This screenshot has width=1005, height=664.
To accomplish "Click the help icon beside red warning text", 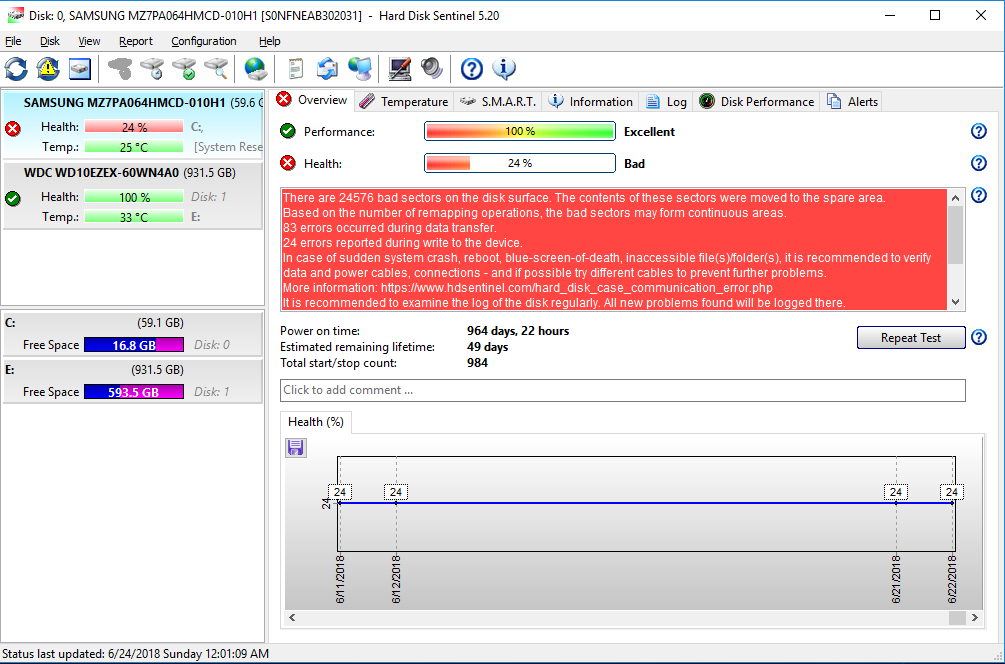I will [x=979, y=195].
